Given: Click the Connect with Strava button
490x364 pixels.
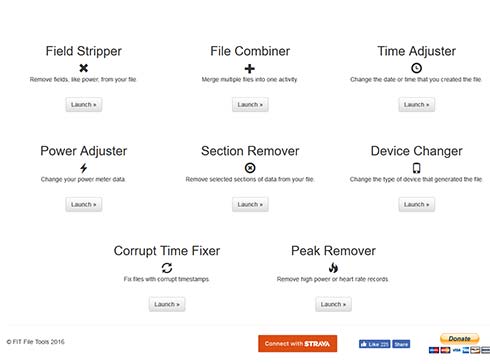Looking at the screenshot, I should [x=297, y=344].
